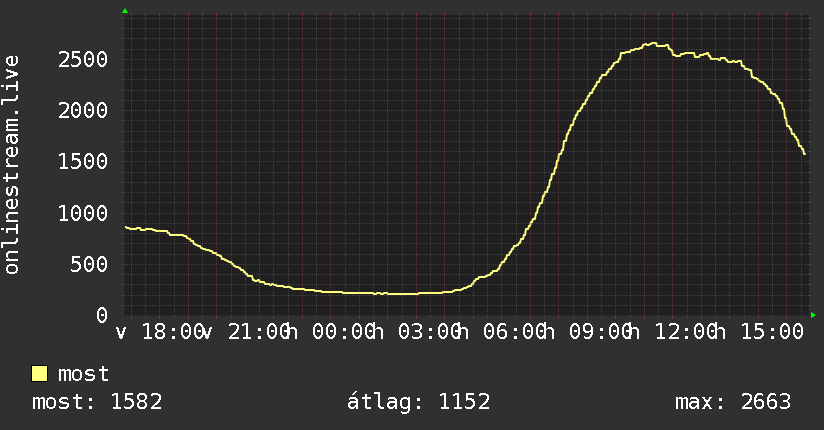Viewport: 824px width, 430px height.
Task: Click the 1500 Y-axis label
Action: point(83,161)
